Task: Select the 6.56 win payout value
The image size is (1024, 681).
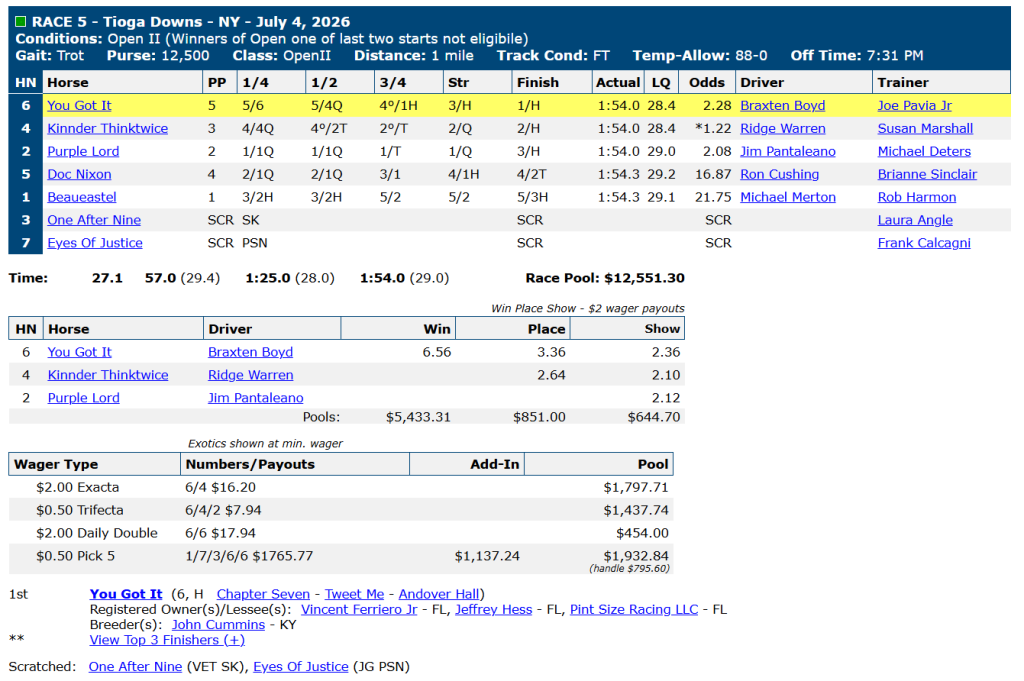Action: 436,352
